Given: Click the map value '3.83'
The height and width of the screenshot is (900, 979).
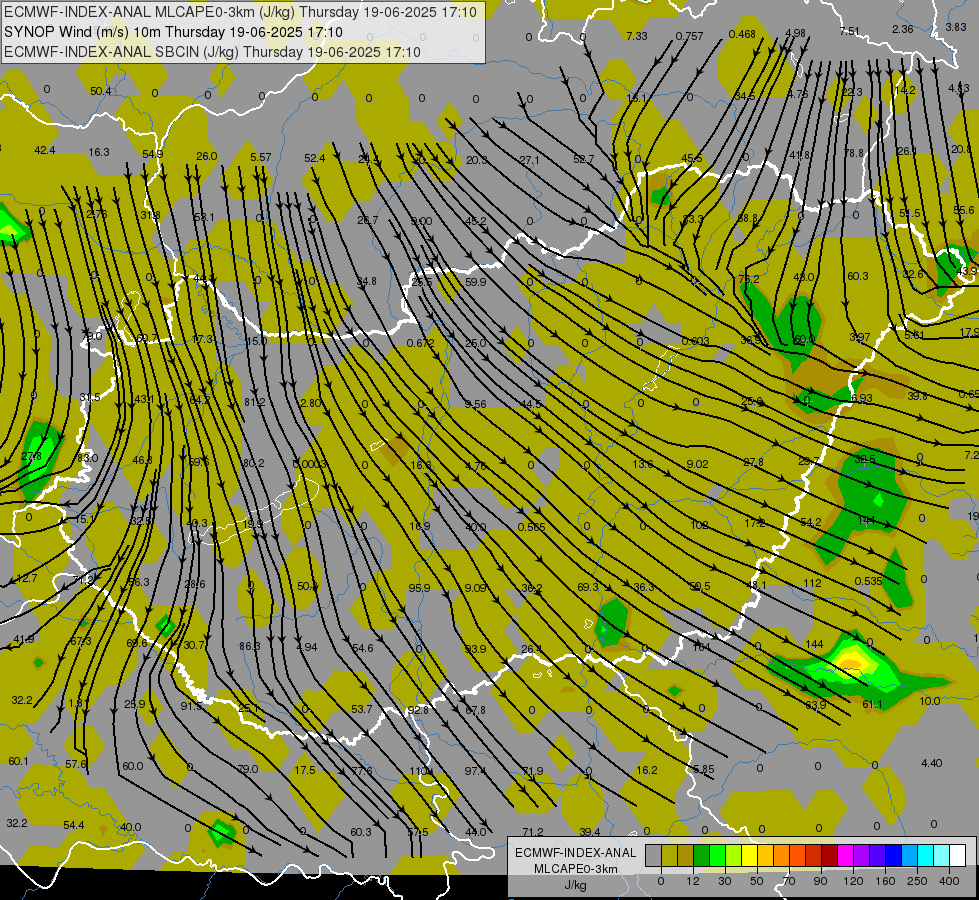Looking at the screenshot, I should [x=956, y=27].
